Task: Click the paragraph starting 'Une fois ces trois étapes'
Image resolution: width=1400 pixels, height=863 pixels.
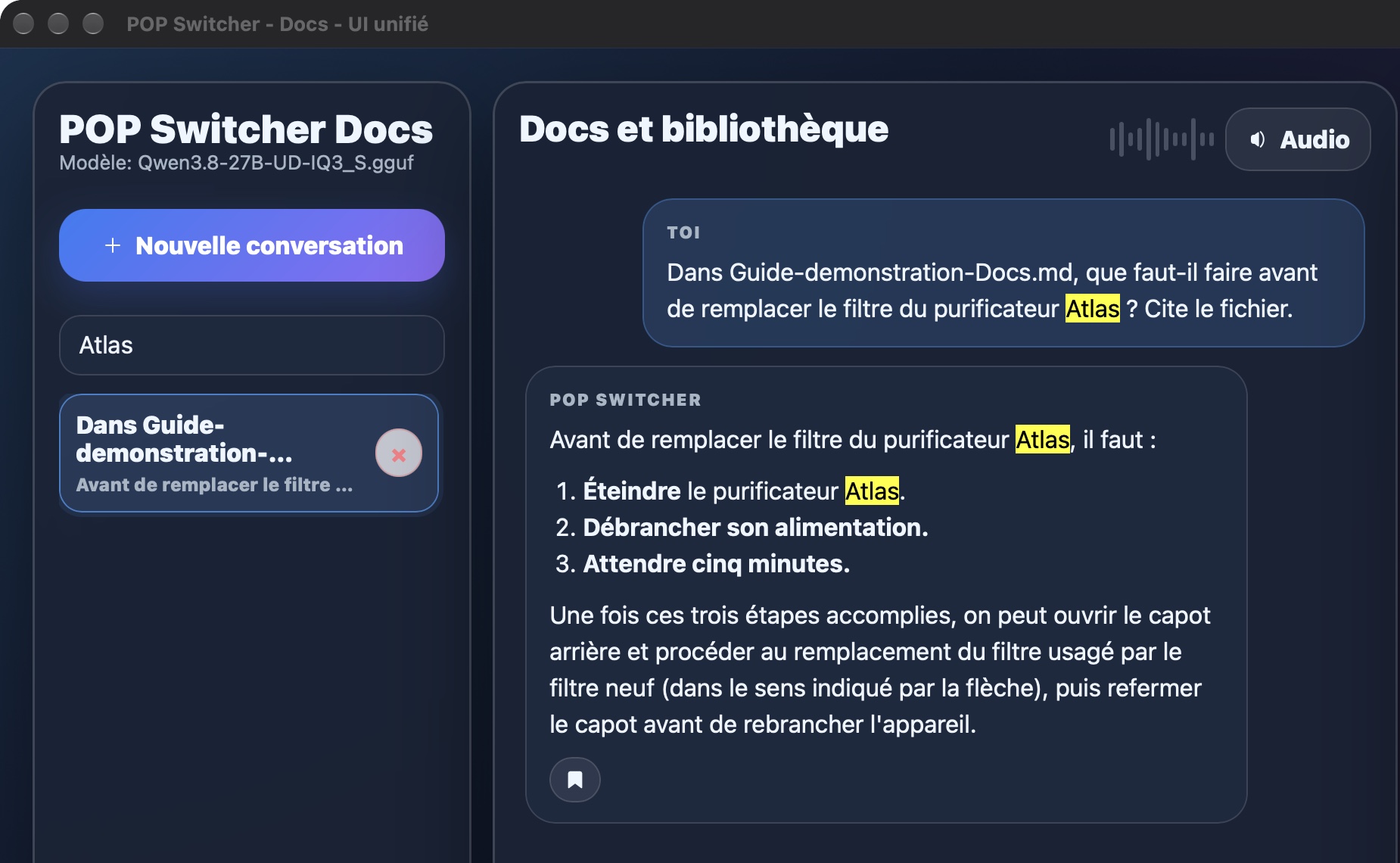Action: [880, 669]
